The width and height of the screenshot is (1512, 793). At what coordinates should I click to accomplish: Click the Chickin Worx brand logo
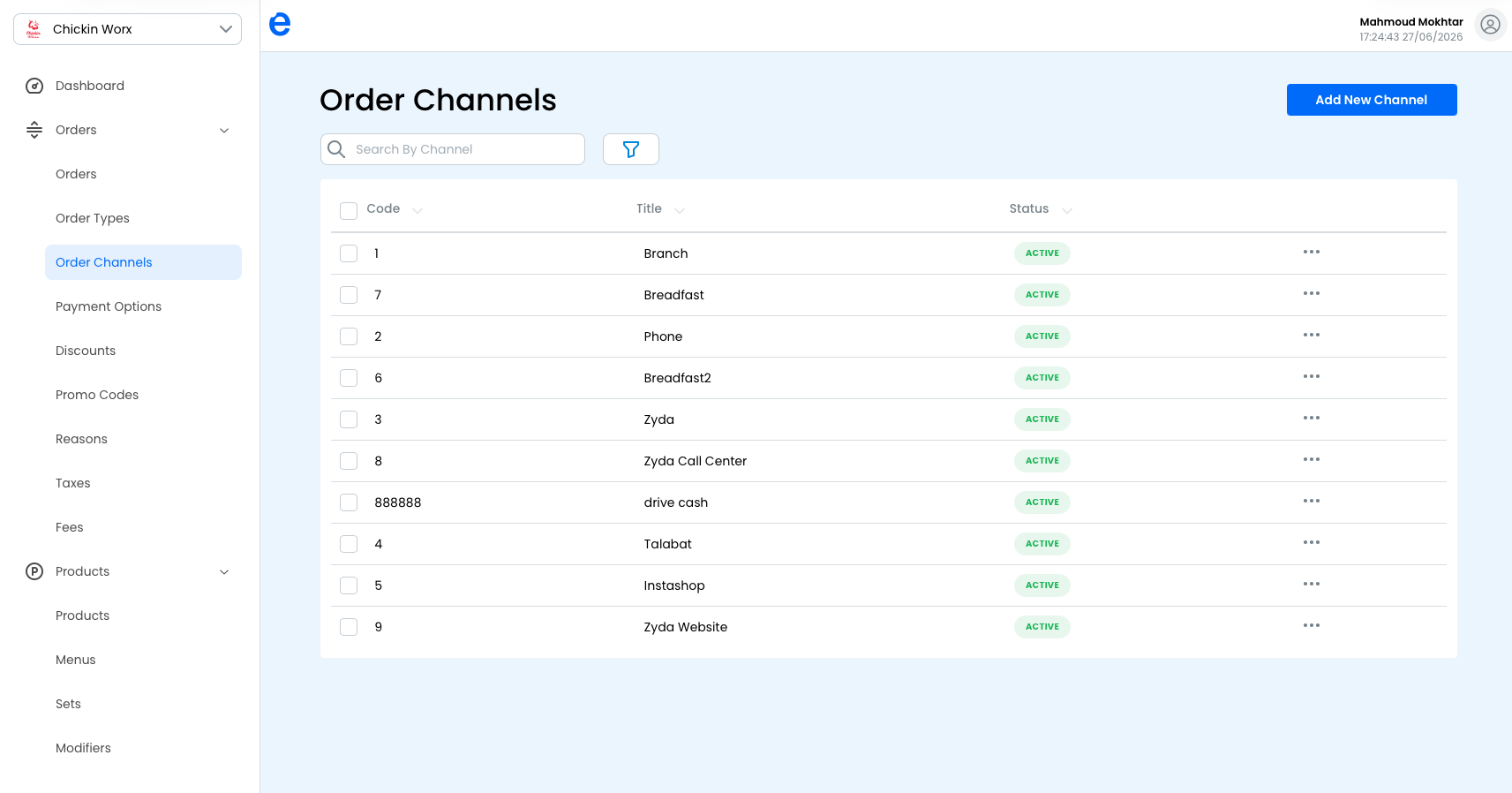coord(34,29)
